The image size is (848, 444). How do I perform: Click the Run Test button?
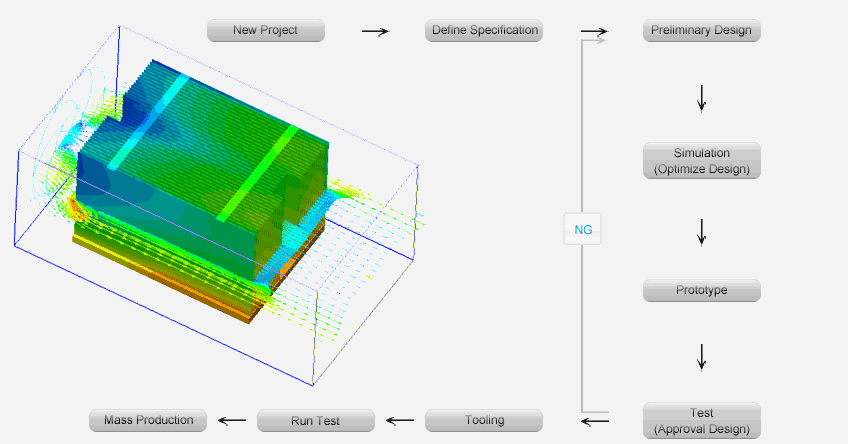click(x=316, y=421)
